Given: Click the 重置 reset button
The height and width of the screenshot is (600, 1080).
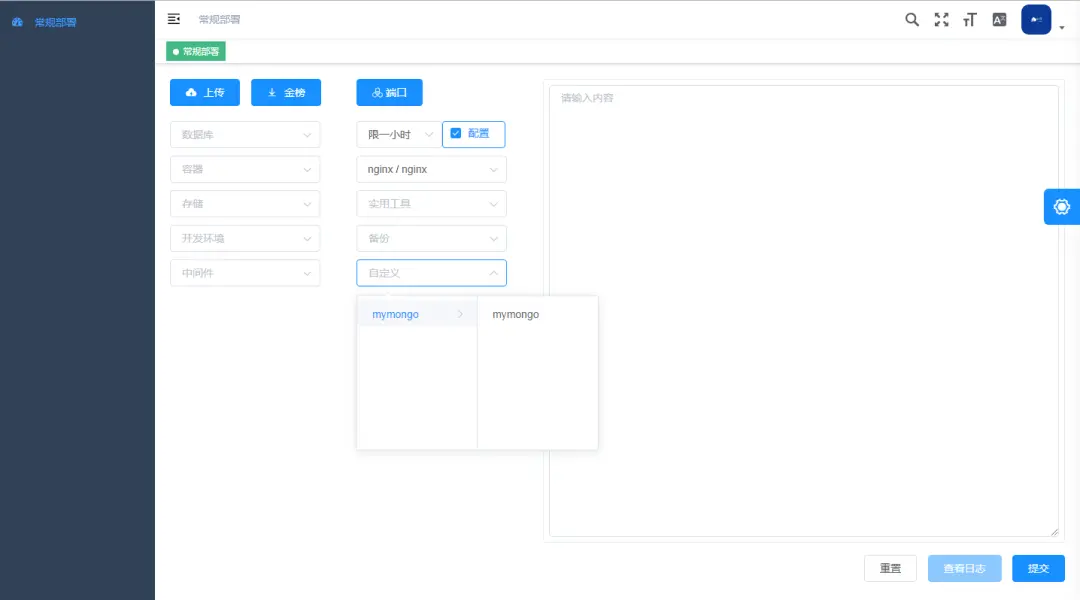Looking at the screenshot, I should pos(890,568).
